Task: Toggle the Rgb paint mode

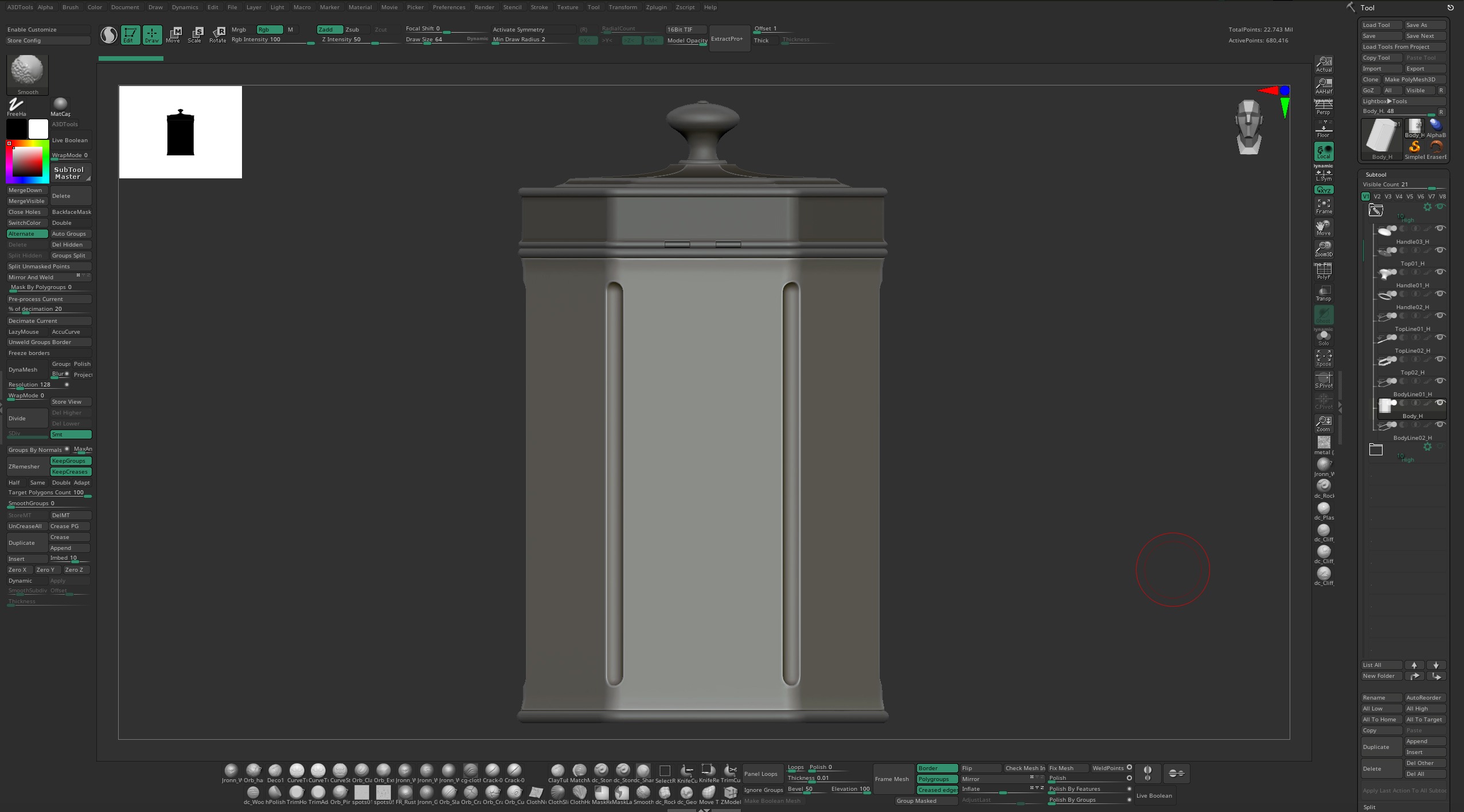Action: point(270,29)
